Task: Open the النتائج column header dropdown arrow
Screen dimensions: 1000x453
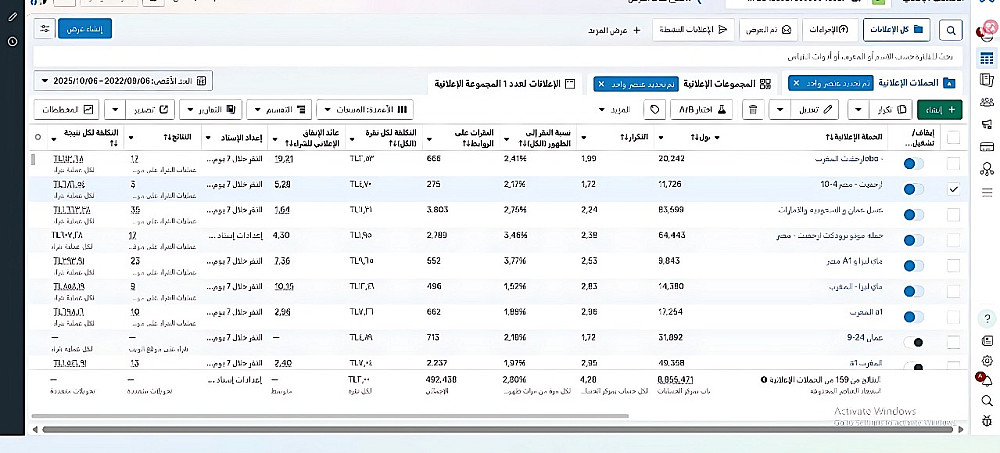Action: point(131,137)
